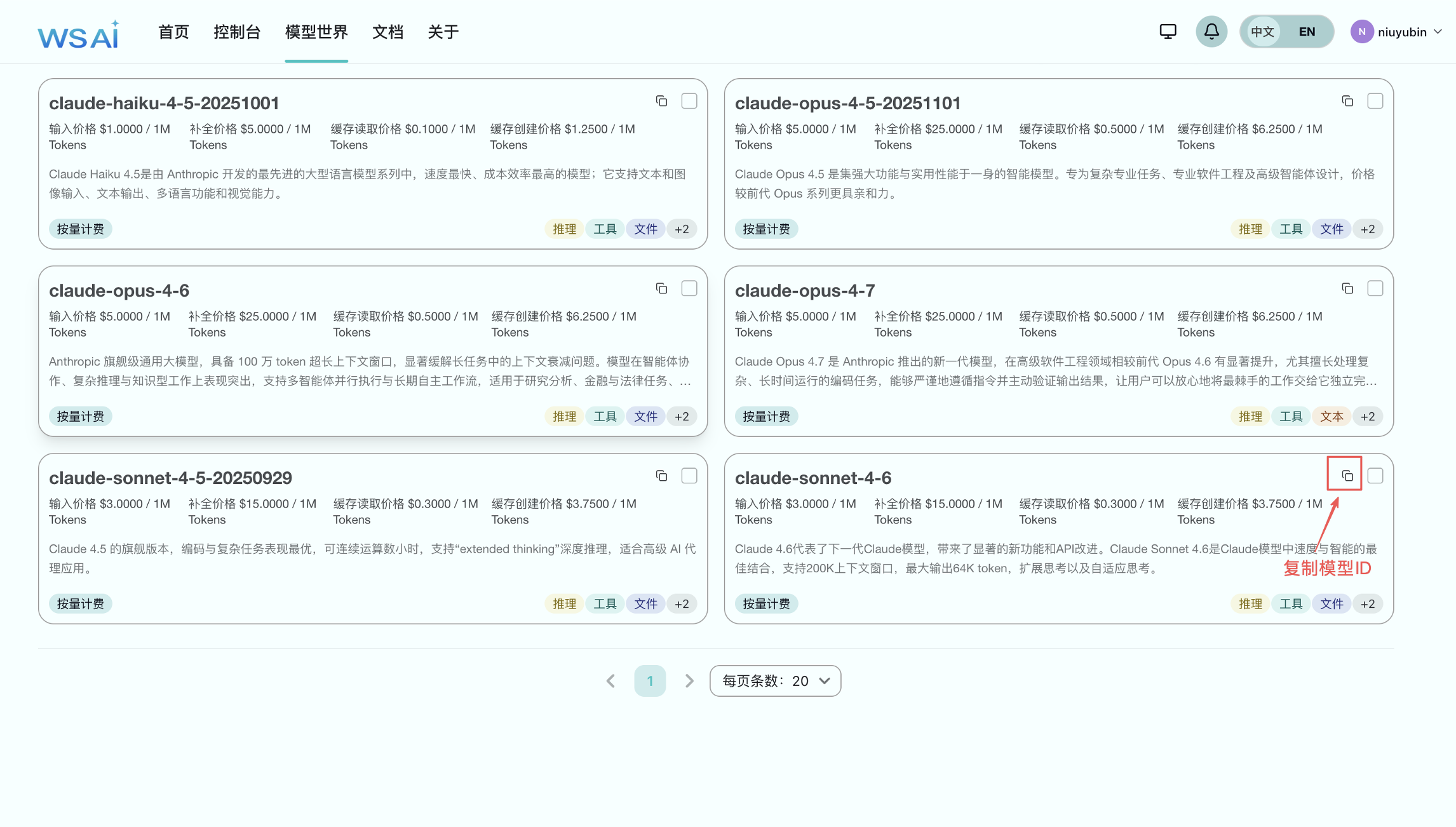This screenshot has height=827, width=1456.
Task: Click the claude-opus-4-7 model description text
Action: 1056,371
